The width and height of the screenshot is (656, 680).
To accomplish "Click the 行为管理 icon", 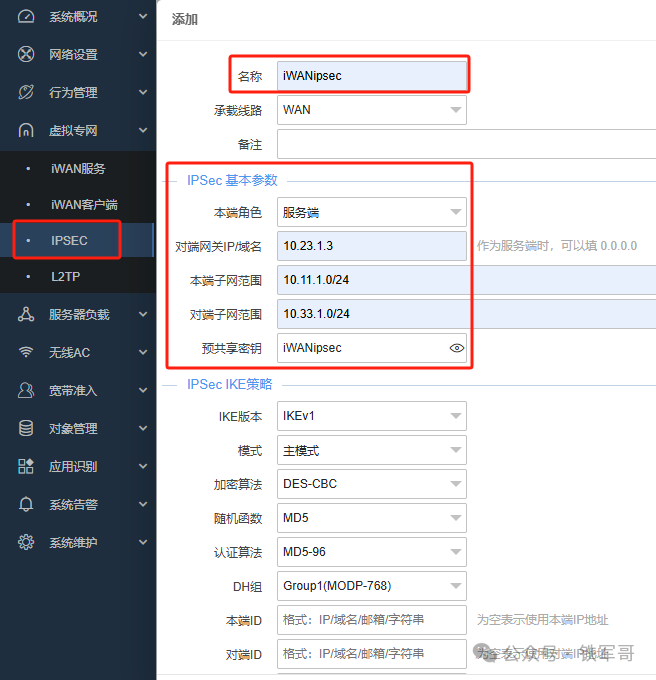I will click(26, 92).
